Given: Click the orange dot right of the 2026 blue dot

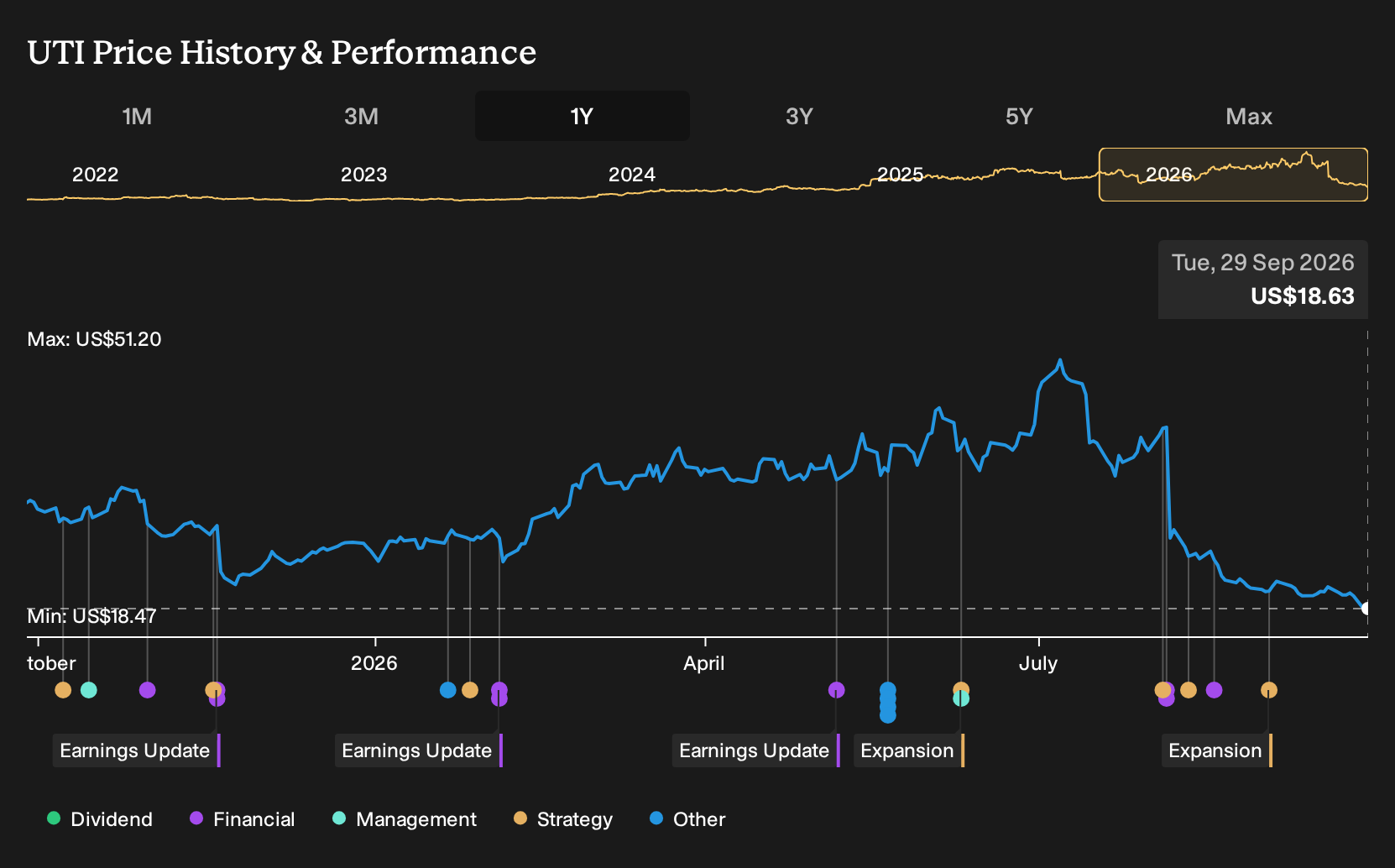Looking at the screenshot, I should [x=470, y=690].
